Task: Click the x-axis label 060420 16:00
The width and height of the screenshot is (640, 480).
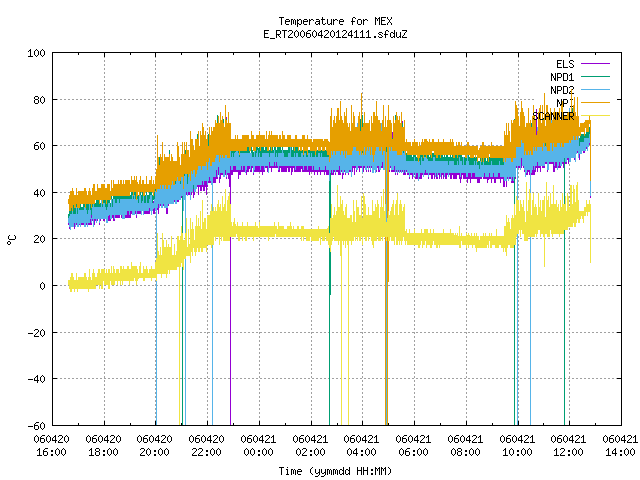Action: coord(51,446)
